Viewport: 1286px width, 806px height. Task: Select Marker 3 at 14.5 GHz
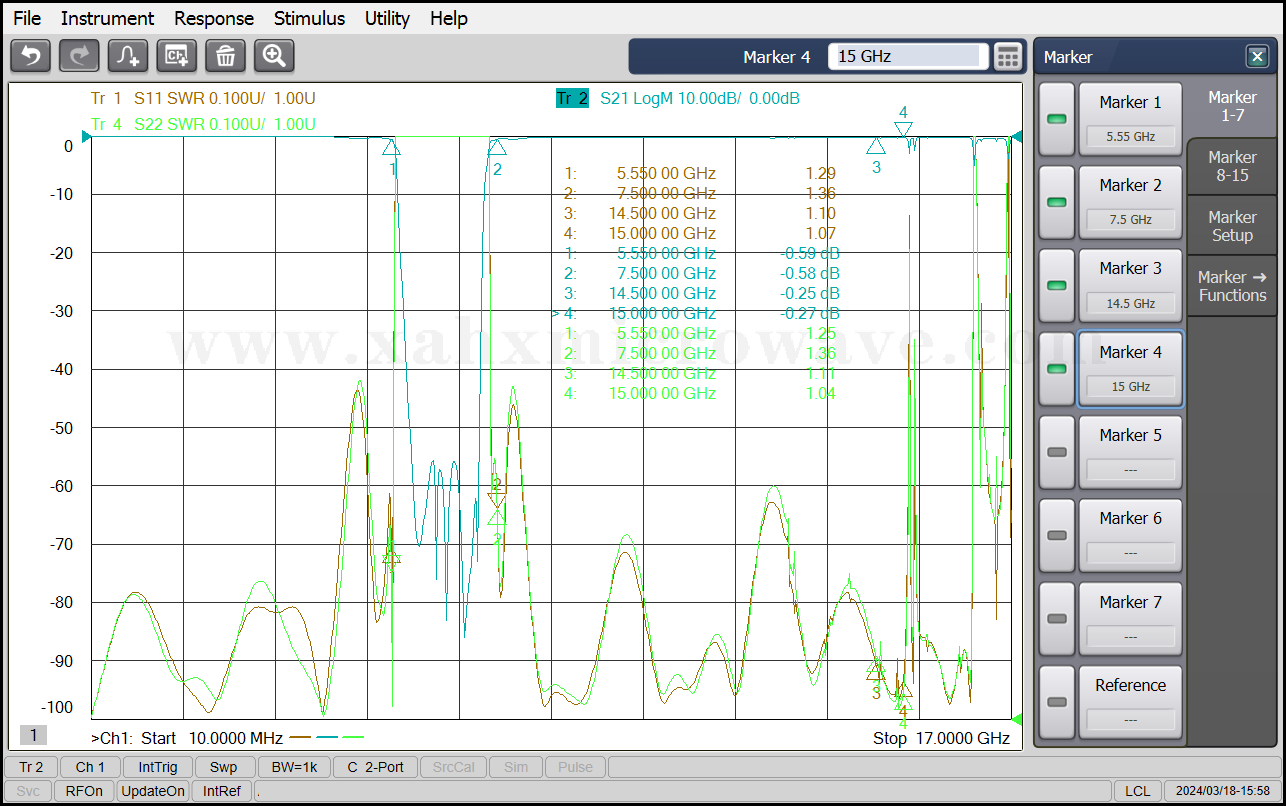tap(1130, 285)
